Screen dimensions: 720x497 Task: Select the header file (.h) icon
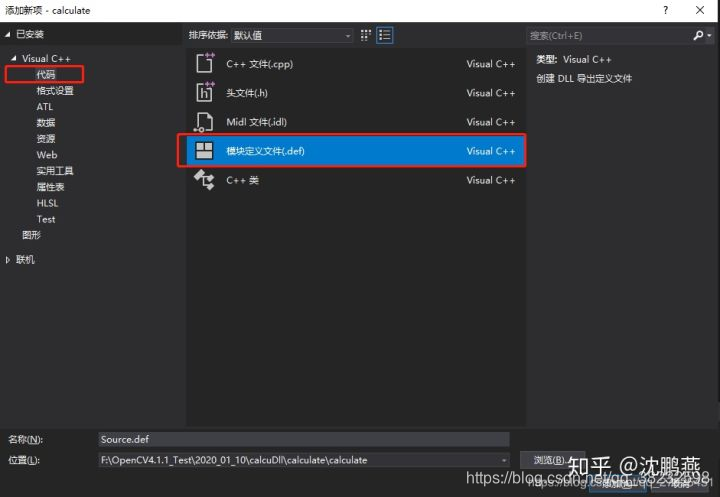click(205, 92)
